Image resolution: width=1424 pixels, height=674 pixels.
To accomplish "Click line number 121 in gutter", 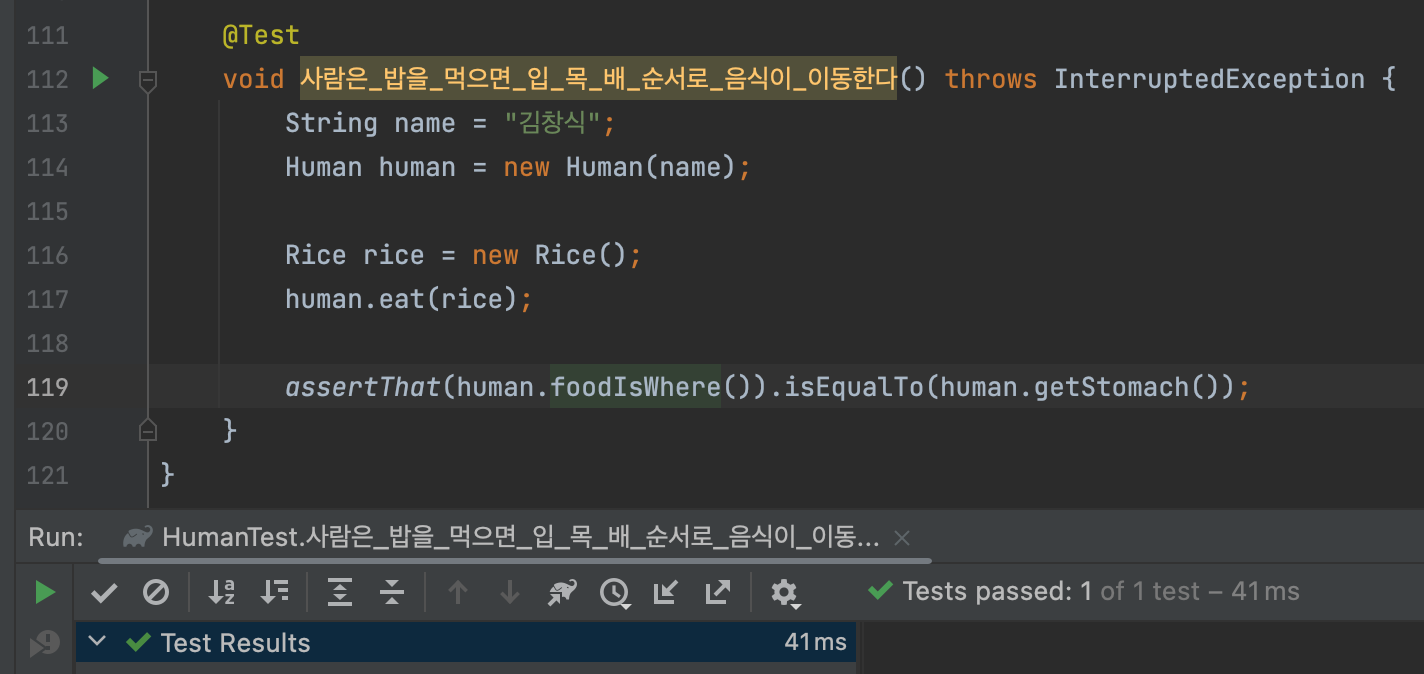I will (47, 475).
